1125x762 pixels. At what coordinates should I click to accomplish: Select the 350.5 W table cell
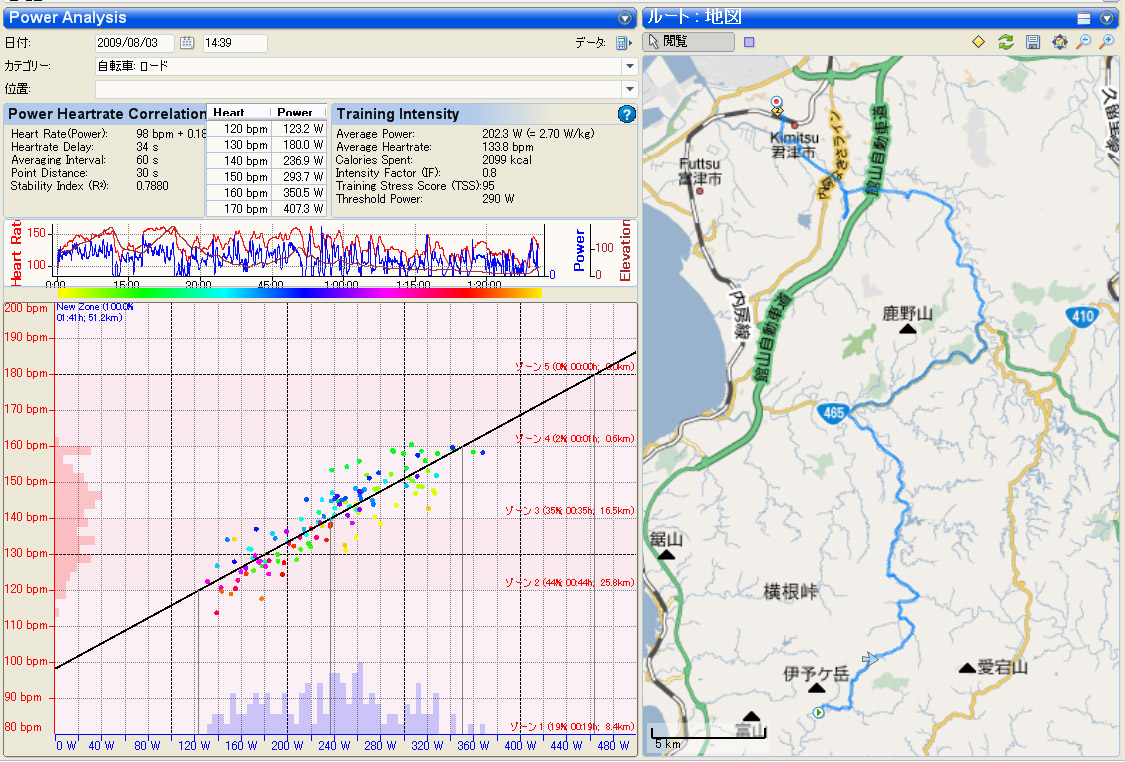(x=299, y=193)
